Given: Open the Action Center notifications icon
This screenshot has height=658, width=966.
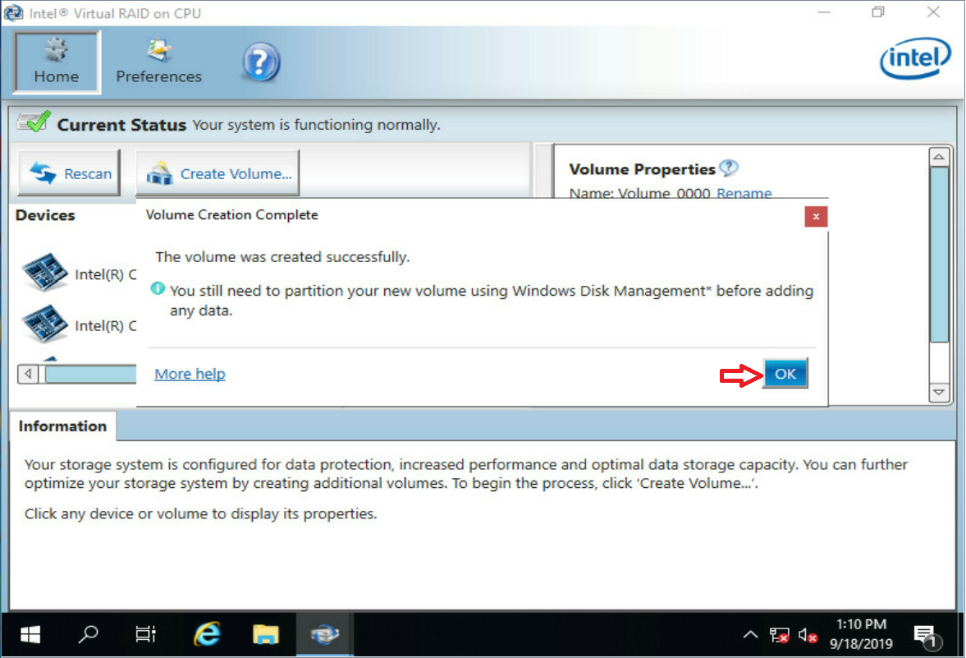Looking at the screenshot, I should (x=925, y=635).
